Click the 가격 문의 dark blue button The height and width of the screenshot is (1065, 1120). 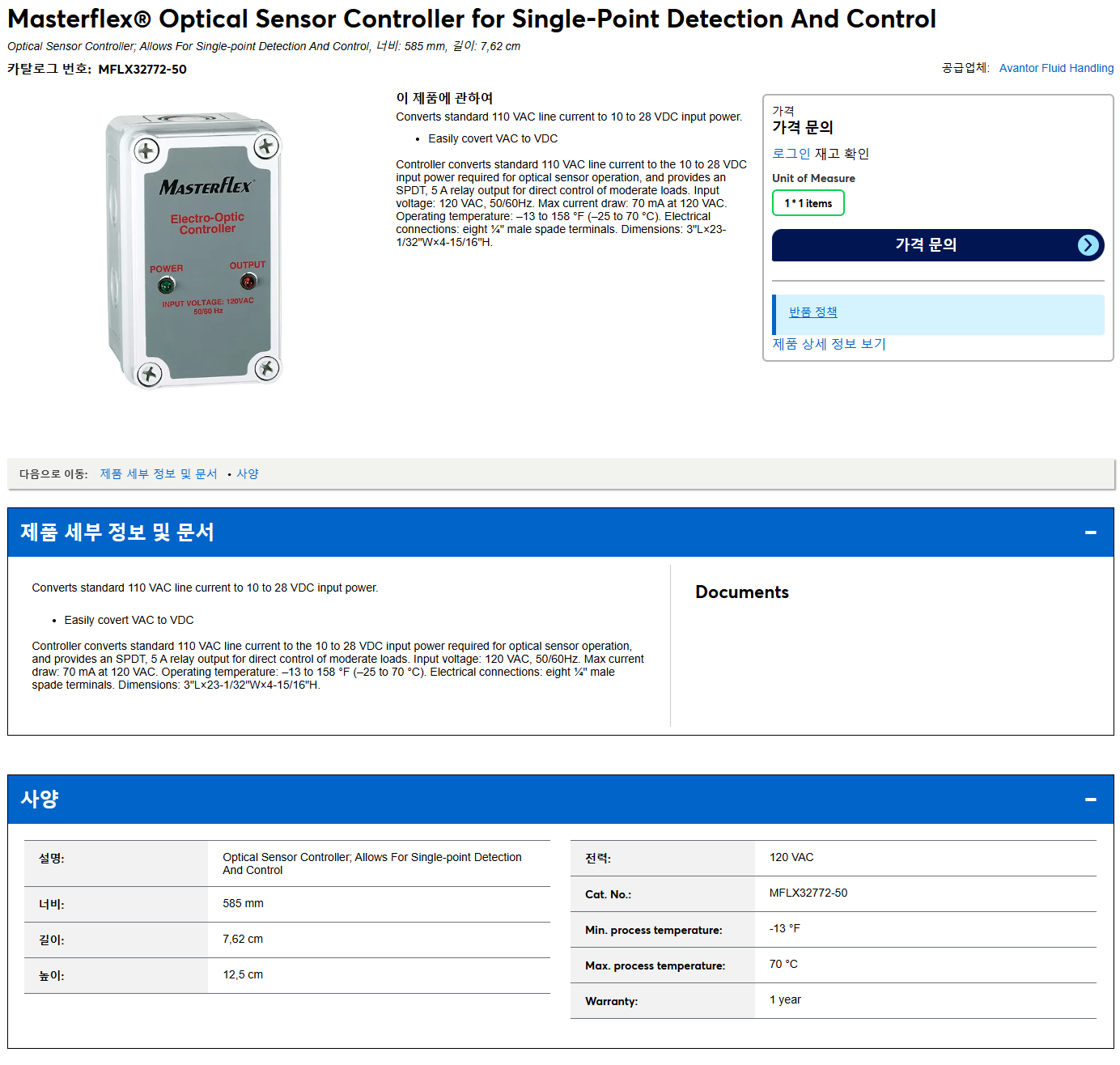point(938,245)
